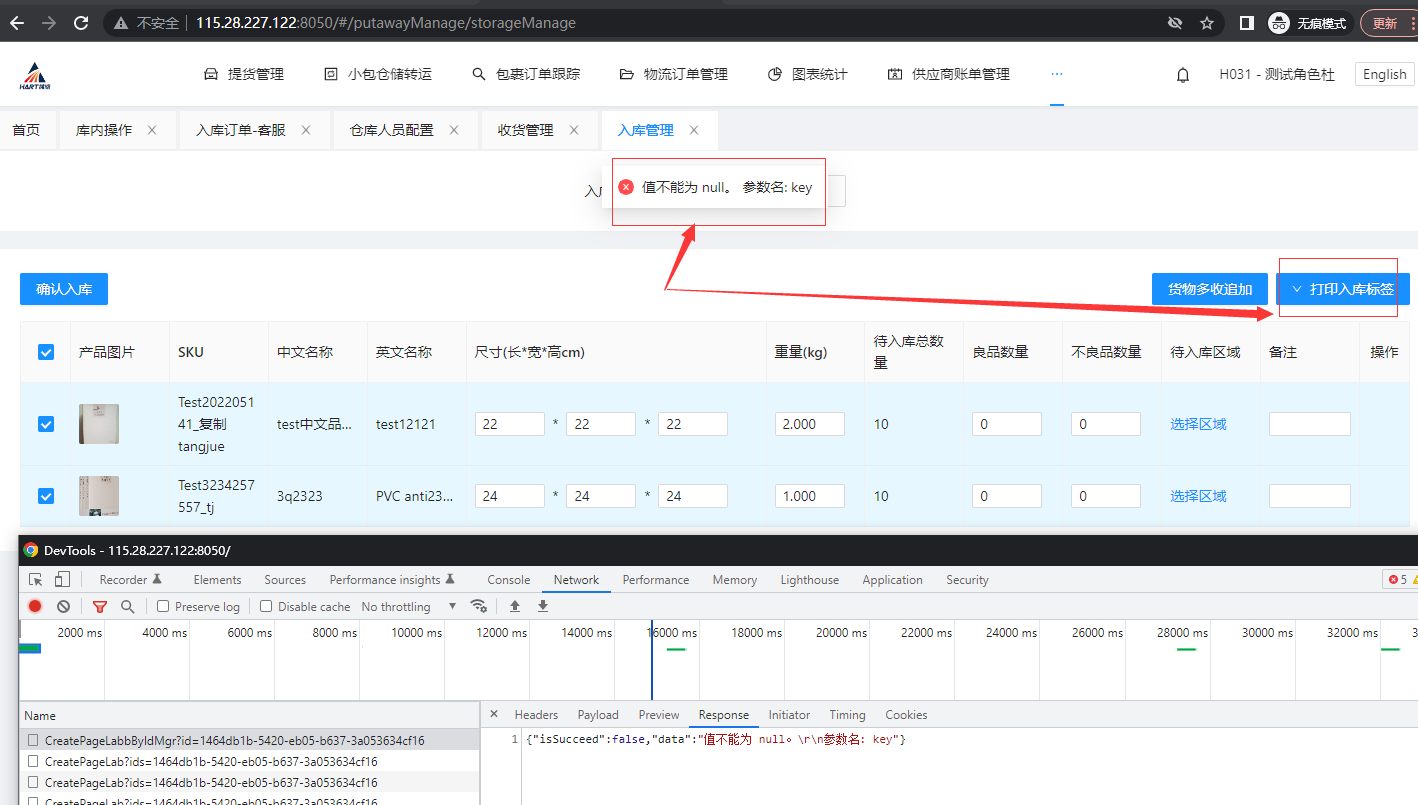Click the blue timeline marker near 16000 ms
The height and width of the screenshot is (805, 1418).
click(x=652, y=660)
